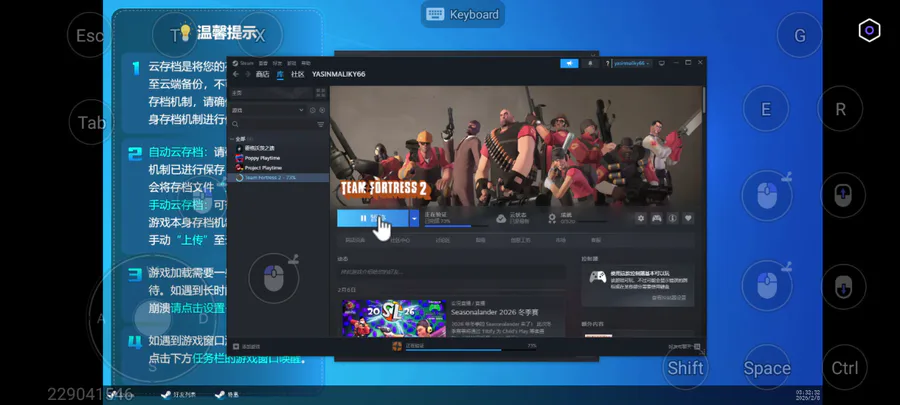This screenshot has height=405, width=900.
Task: Select Team Fortress 2 - 73% entry
Action: point(279,178)
